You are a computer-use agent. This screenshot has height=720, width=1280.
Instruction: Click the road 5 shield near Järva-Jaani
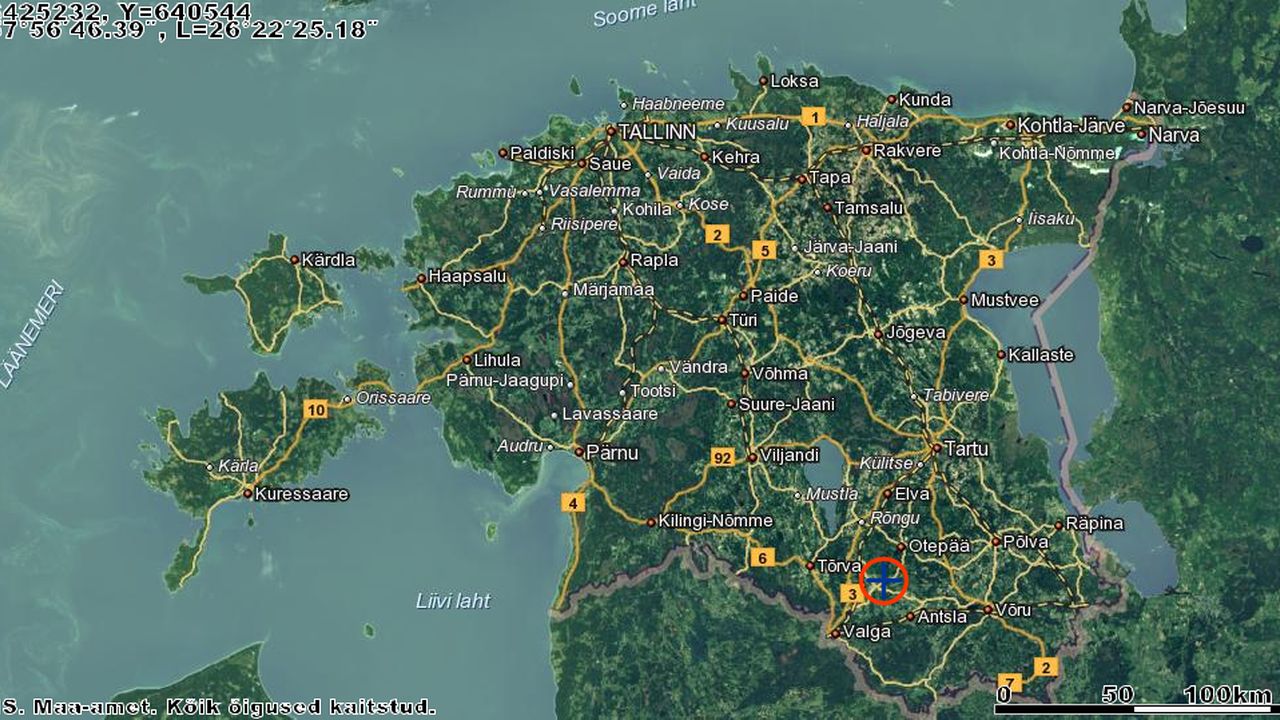(x=764, y=251)
